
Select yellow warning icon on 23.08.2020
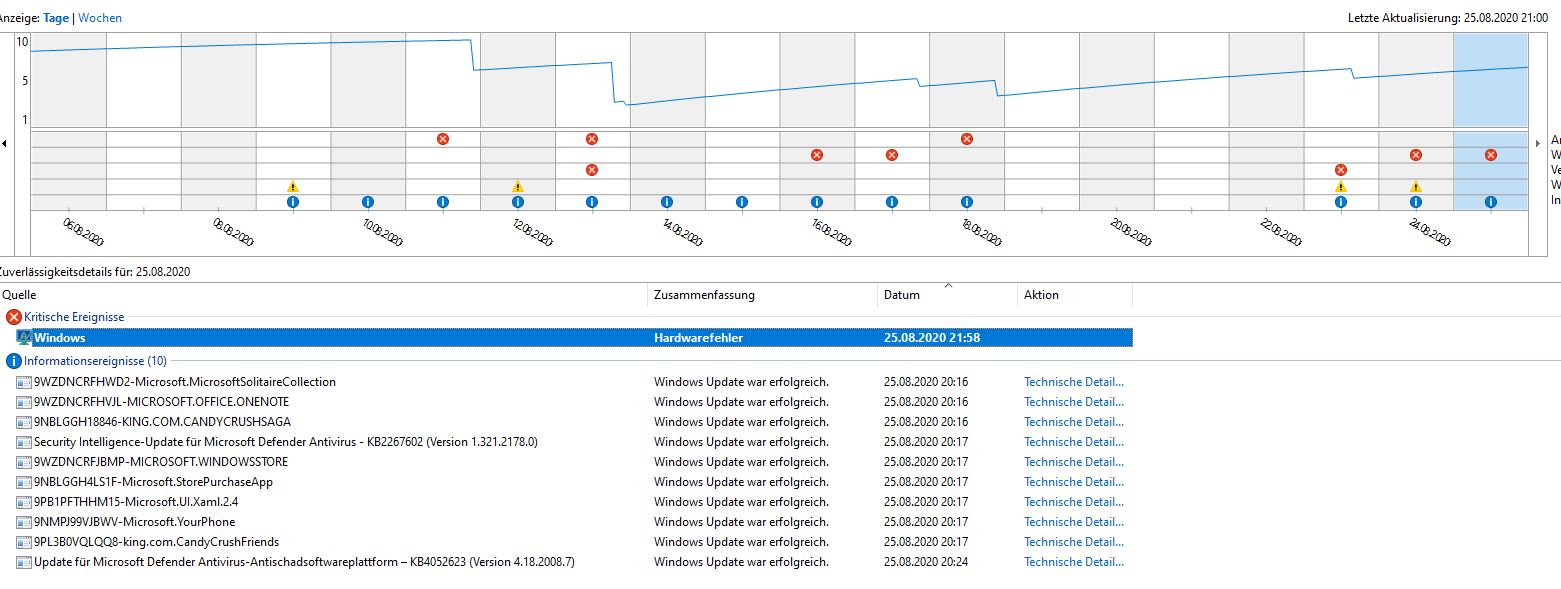point(1341,186)
